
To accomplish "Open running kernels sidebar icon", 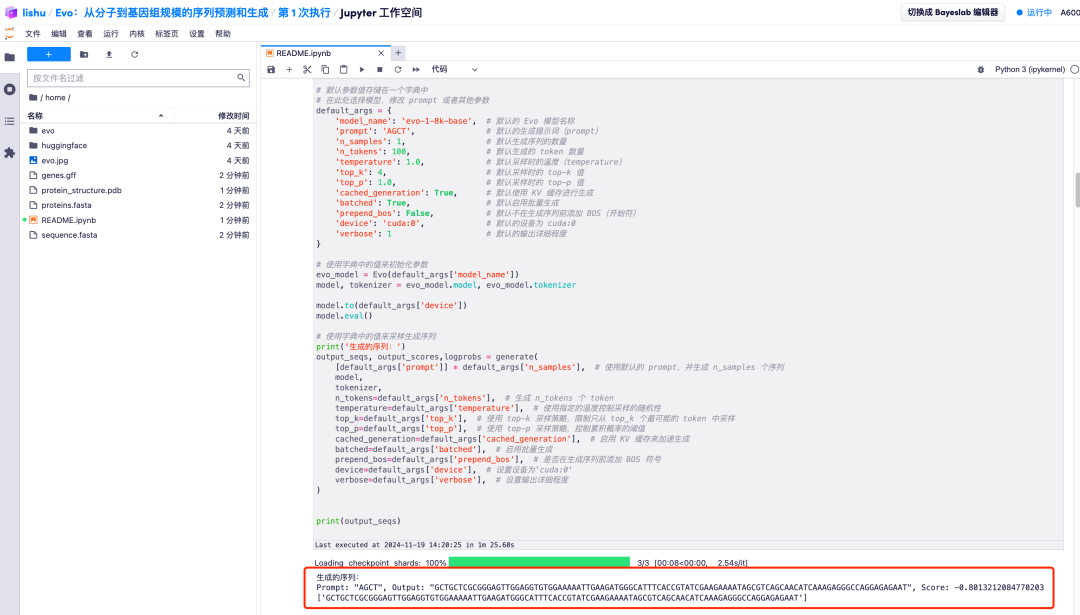I will [10, 89].
